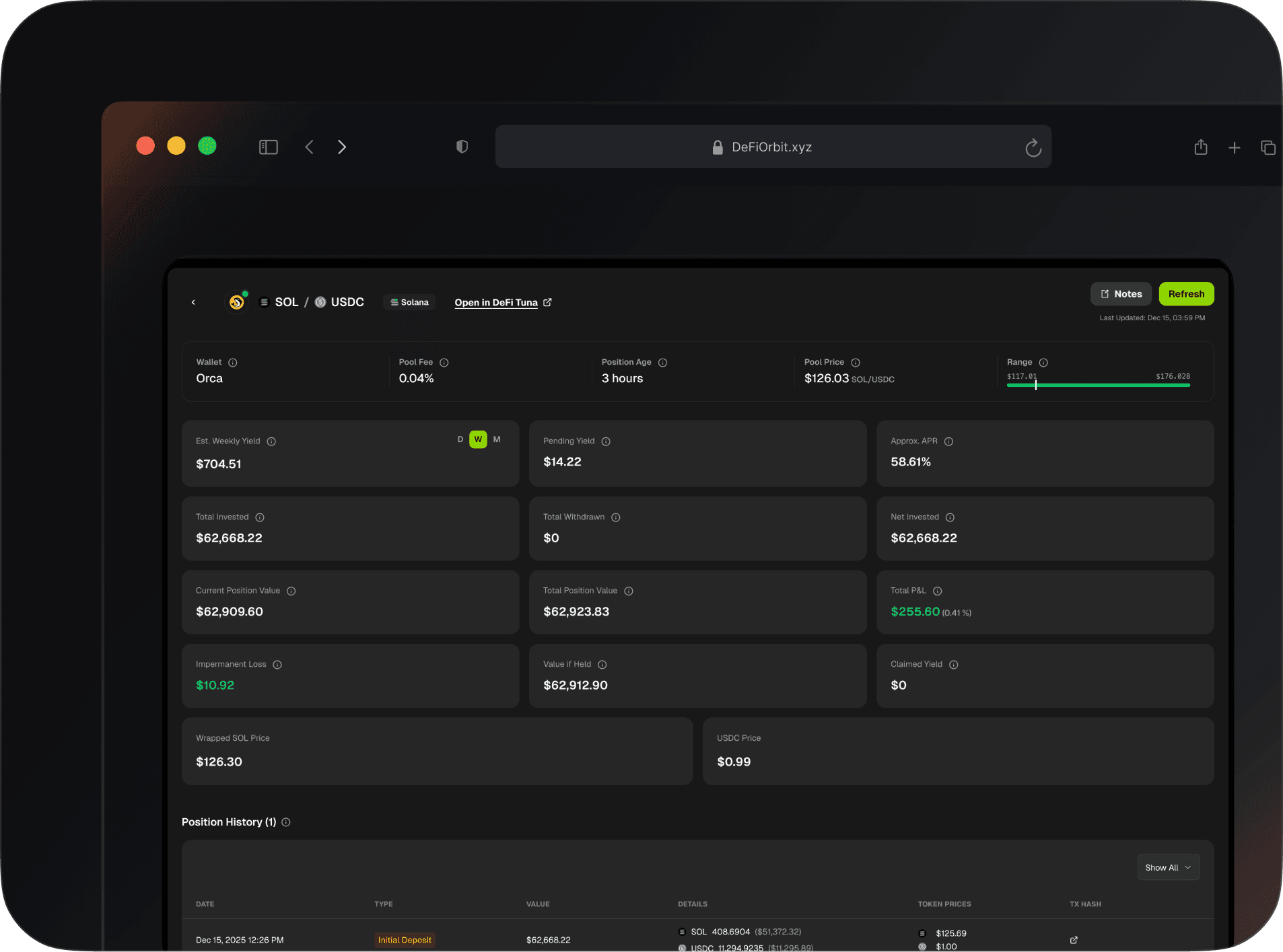Screen dimensions: 1283x952
Task: Show info for Total Position Value
Action: 629,591
